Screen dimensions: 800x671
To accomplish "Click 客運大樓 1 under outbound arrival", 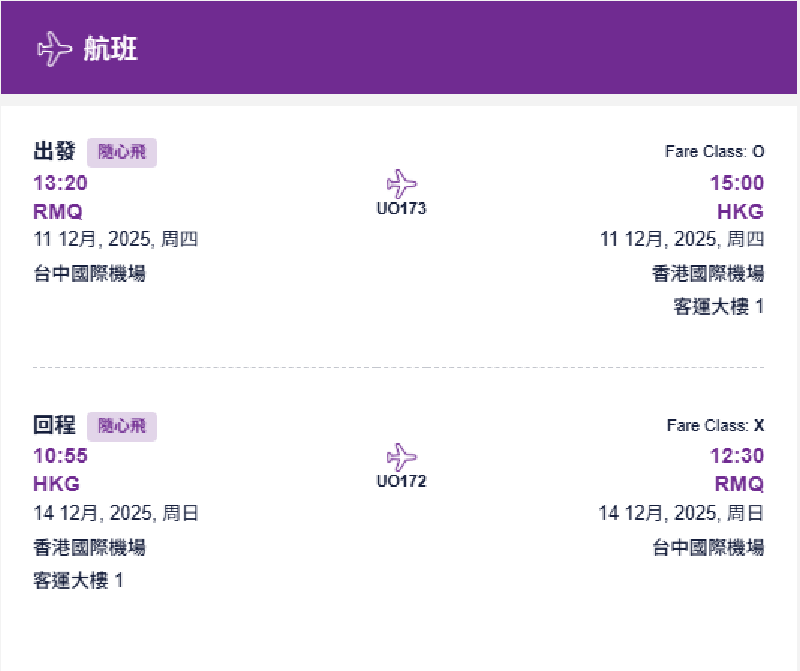I will [x=718, y=306].
